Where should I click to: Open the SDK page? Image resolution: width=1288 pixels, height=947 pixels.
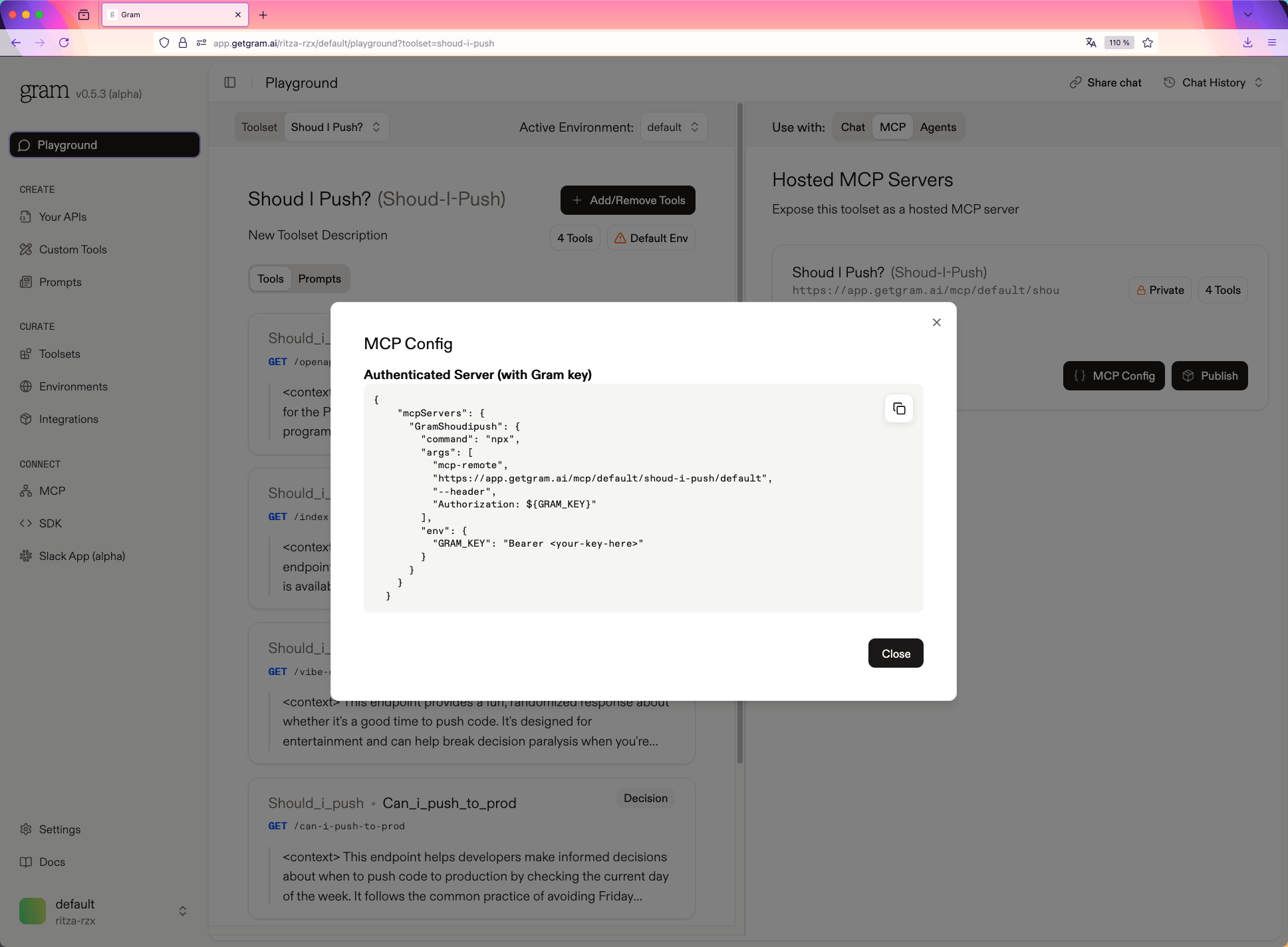tap(41, 523)
